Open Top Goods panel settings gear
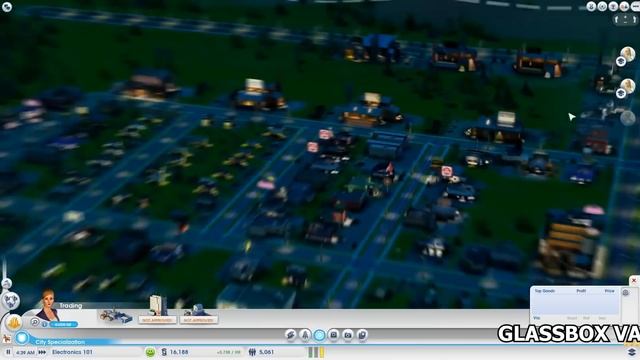 point(625,292)
